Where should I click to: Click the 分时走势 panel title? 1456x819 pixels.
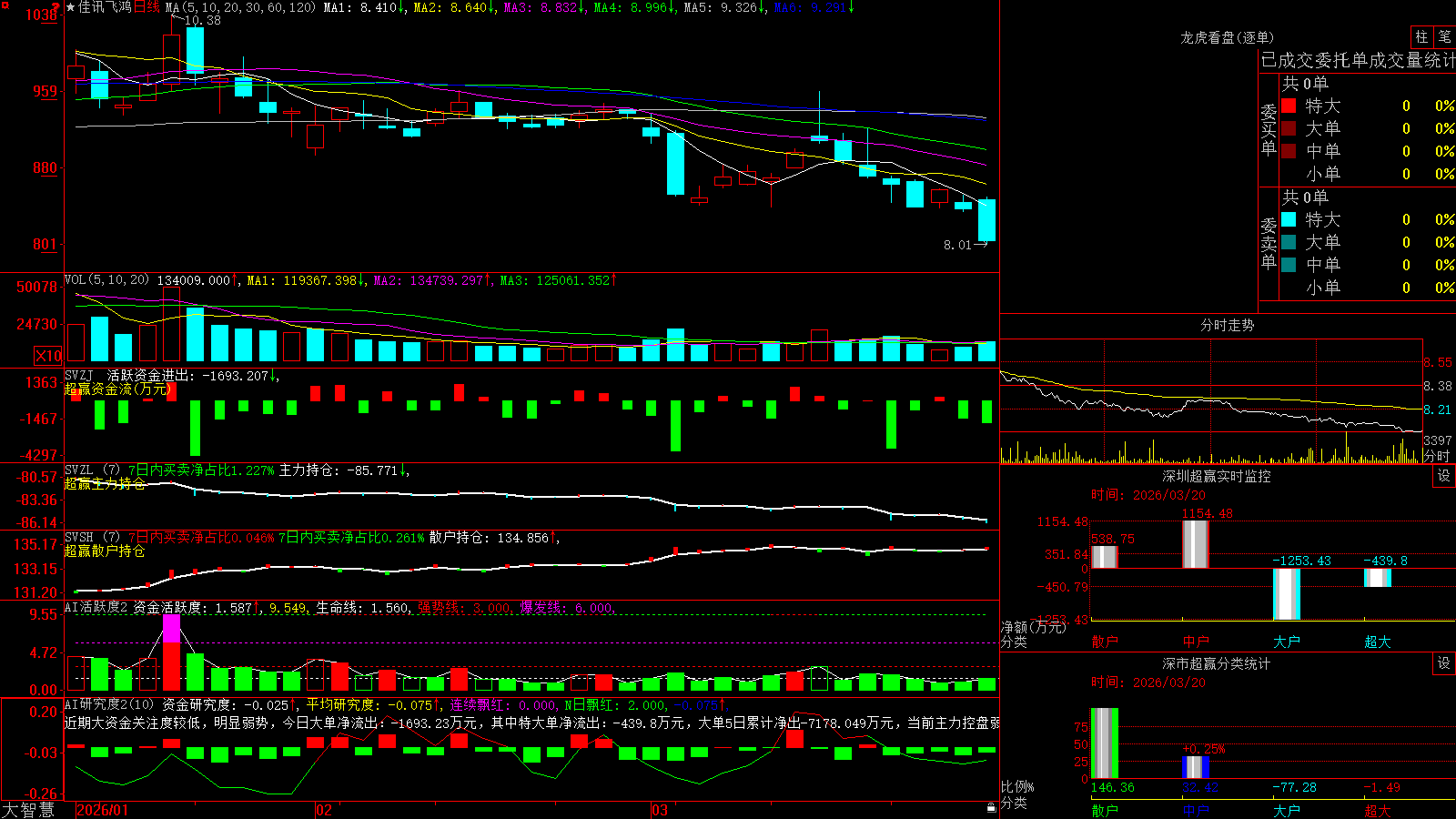coord(1227,325)
